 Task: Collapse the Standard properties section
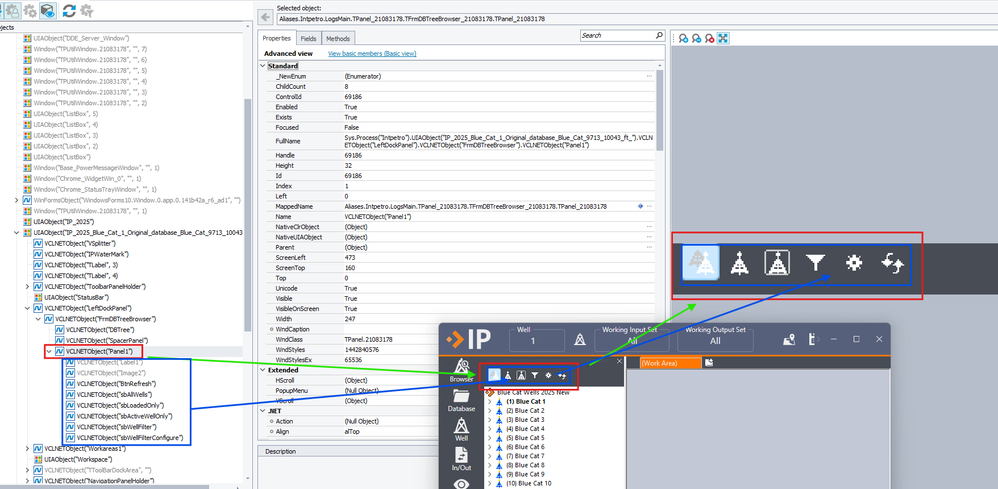click(264, 66)
